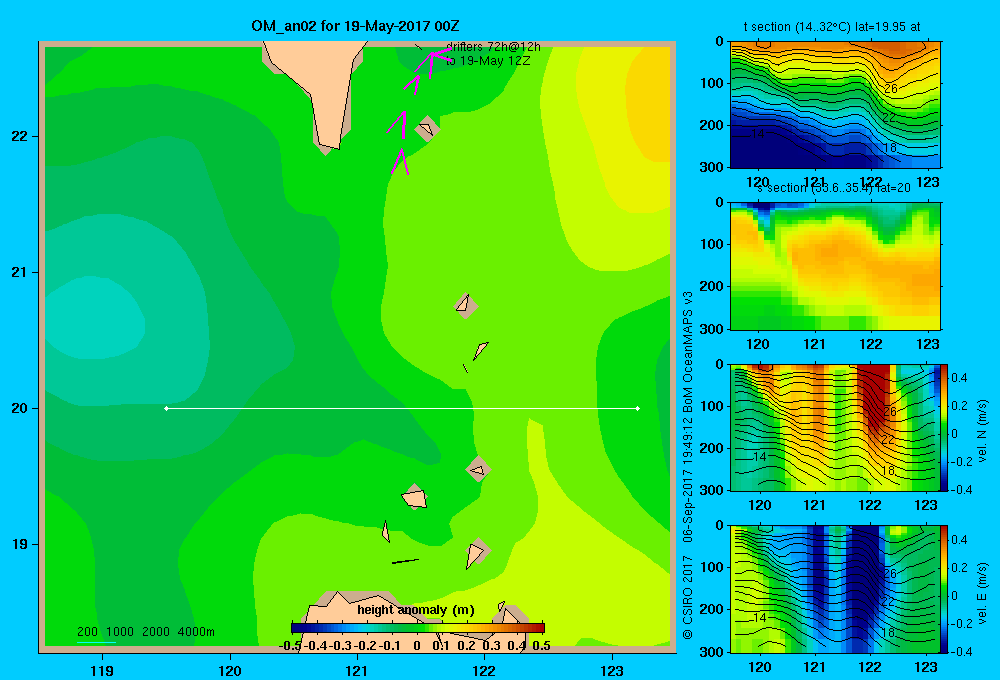
Task: Click the 'vel. N (m/s)' axis label
Action: coord(982,431)
